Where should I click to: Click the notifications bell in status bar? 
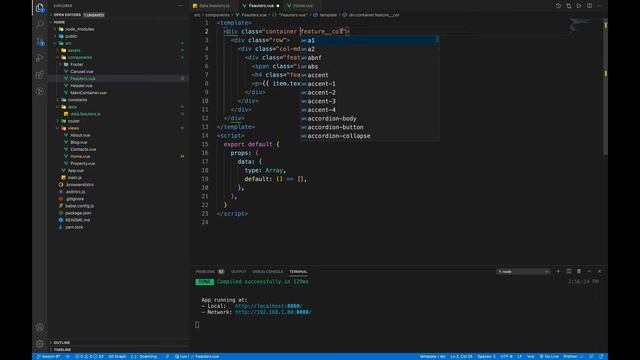coord(601,356)
